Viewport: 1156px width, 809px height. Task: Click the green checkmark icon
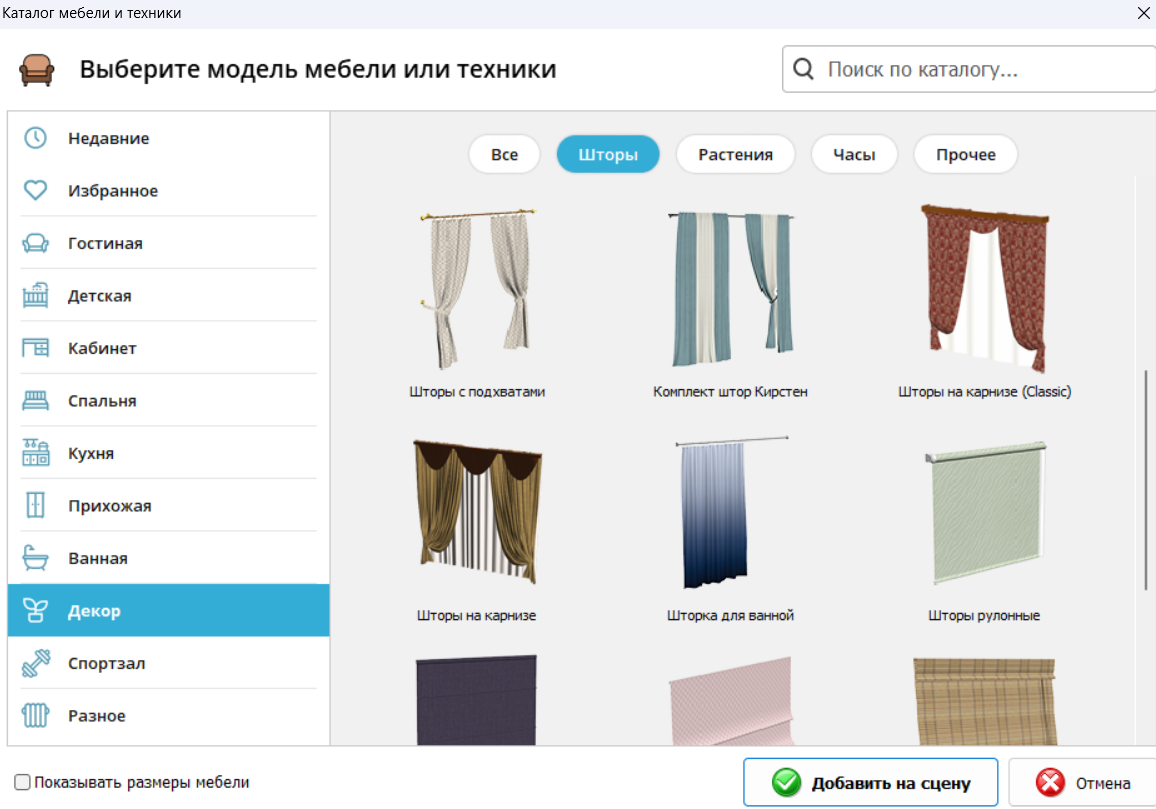(786, 782)
